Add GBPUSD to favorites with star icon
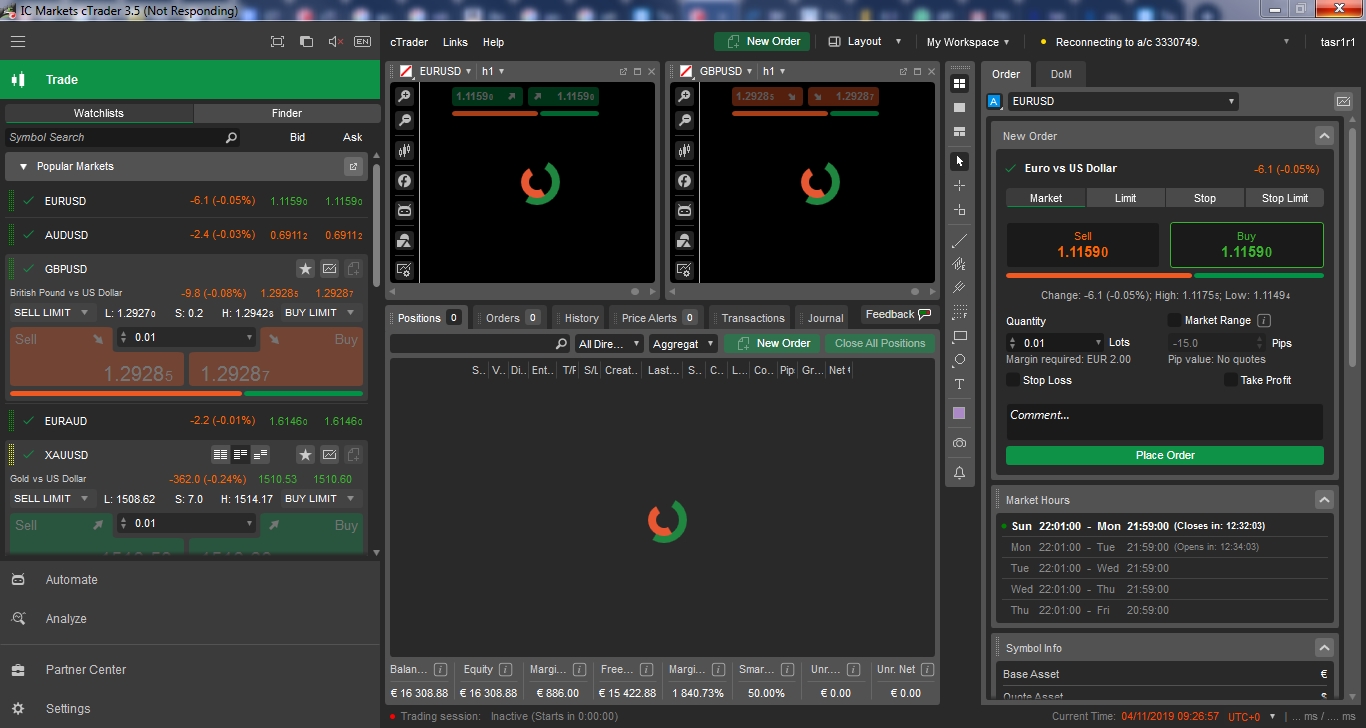The image size is (1366, 728). click(305, 269)
